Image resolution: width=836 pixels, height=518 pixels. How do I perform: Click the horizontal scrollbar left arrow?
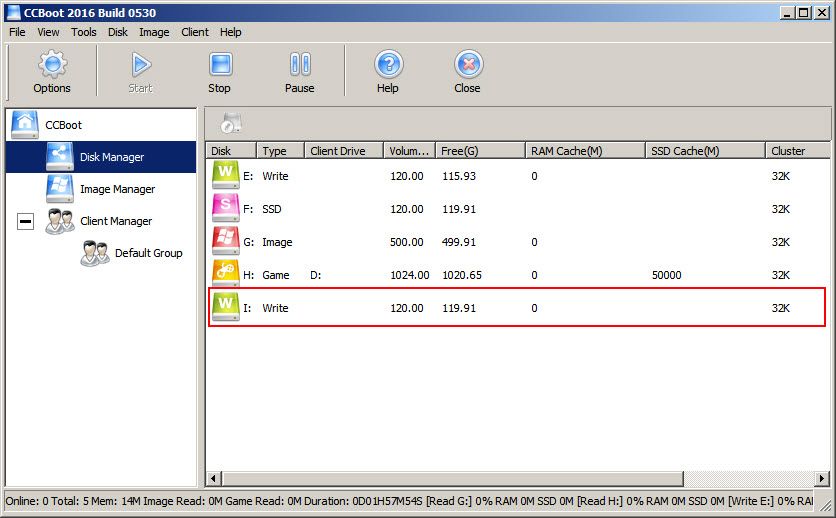pos(214,479)
